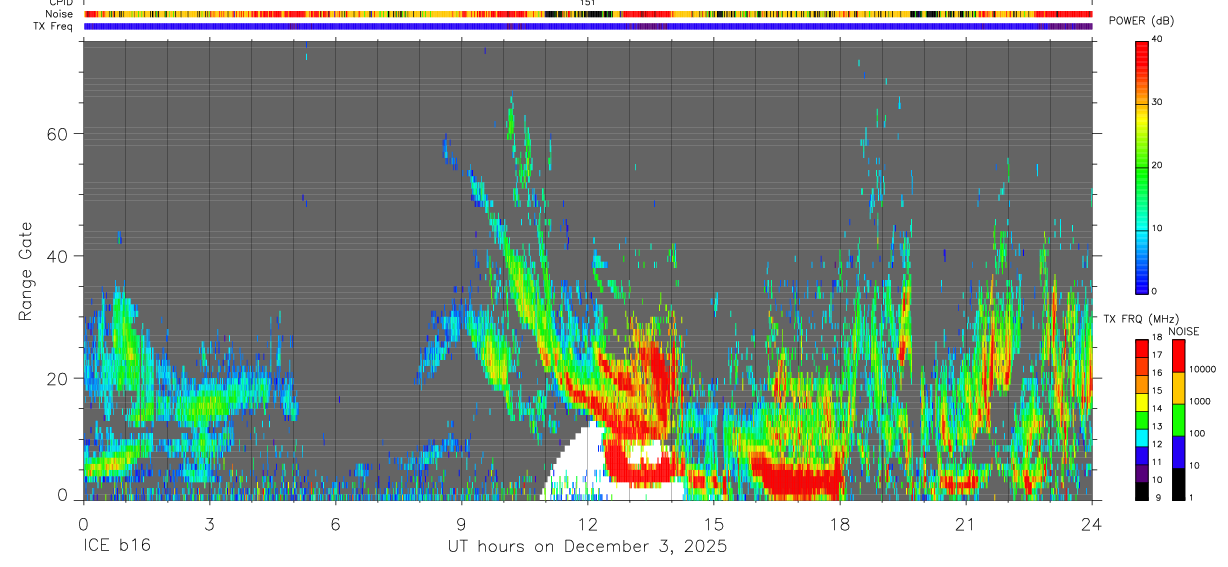Screen dimensions: 1228x567
Task: Click the 21 tick on the UT hours axis
Action: click(x=965, y=523)
